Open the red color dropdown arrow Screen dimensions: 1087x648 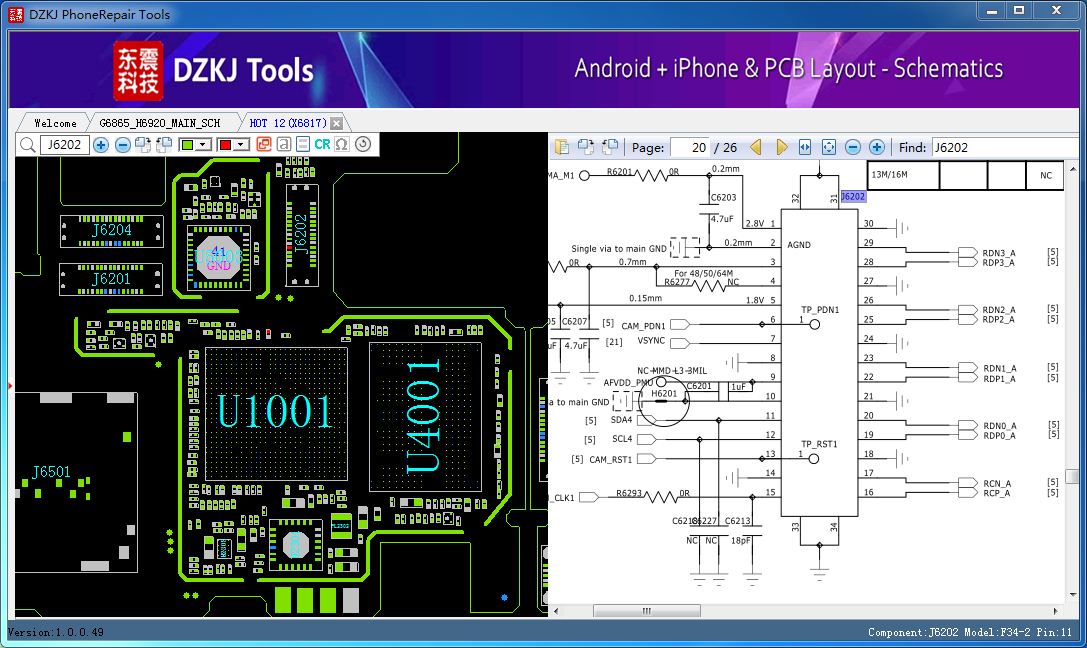coord(241,145)
